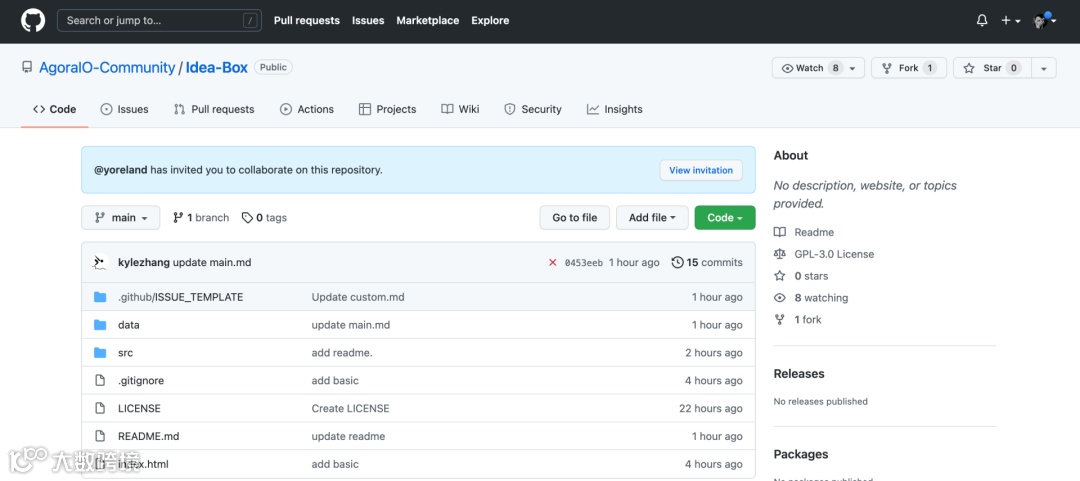Open the green Code dropdown
This screenshot has width=1080, height=481.
tap(725, 218)
